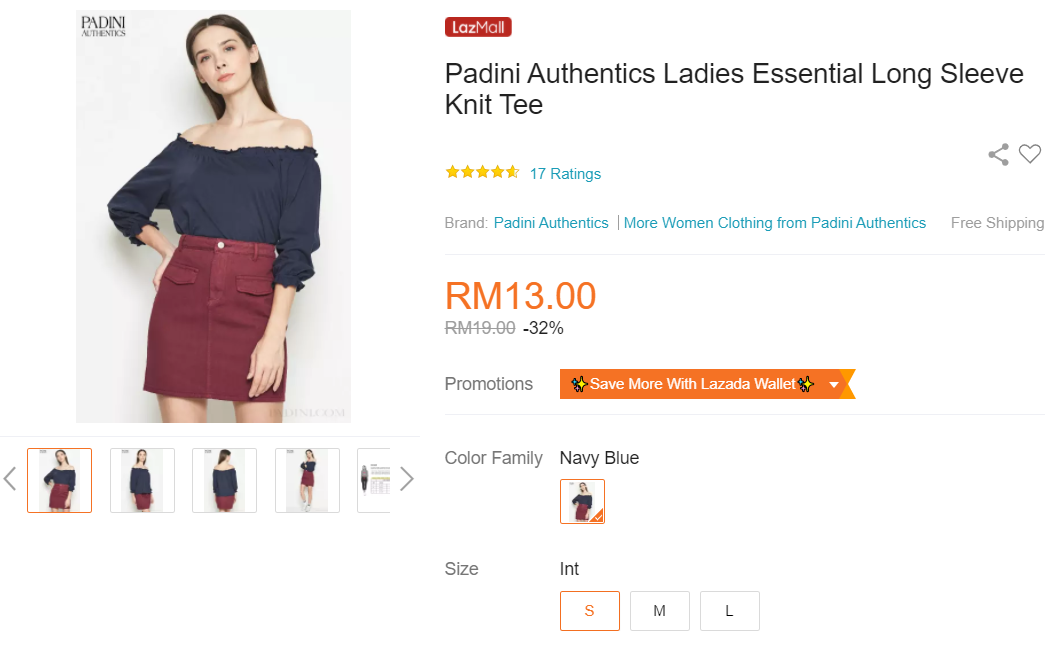Open the size chart thumbnail
The image size is (1057, 645).
click(x=374, y=480)
